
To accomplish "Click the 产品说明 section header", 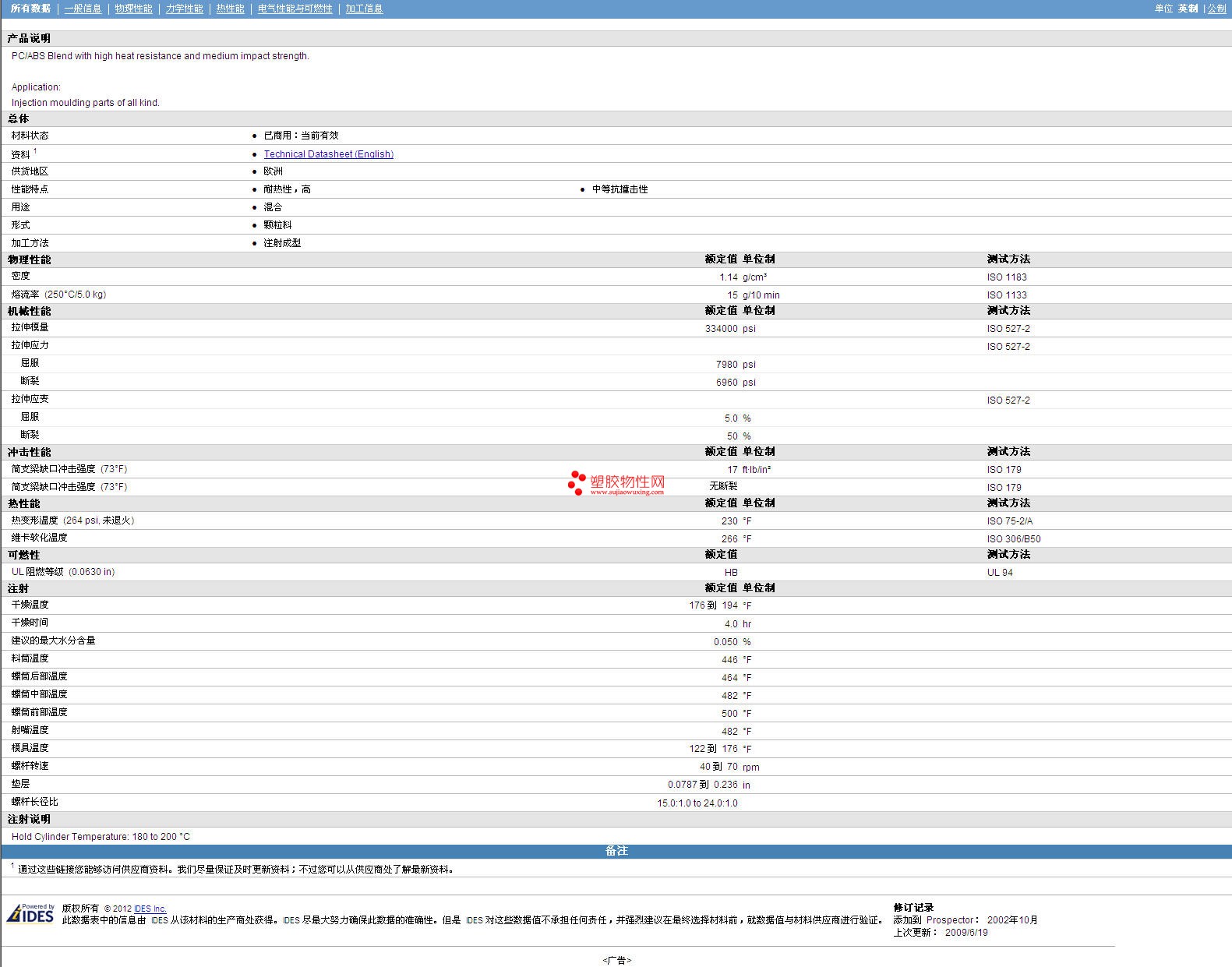I will pos(29,38).
